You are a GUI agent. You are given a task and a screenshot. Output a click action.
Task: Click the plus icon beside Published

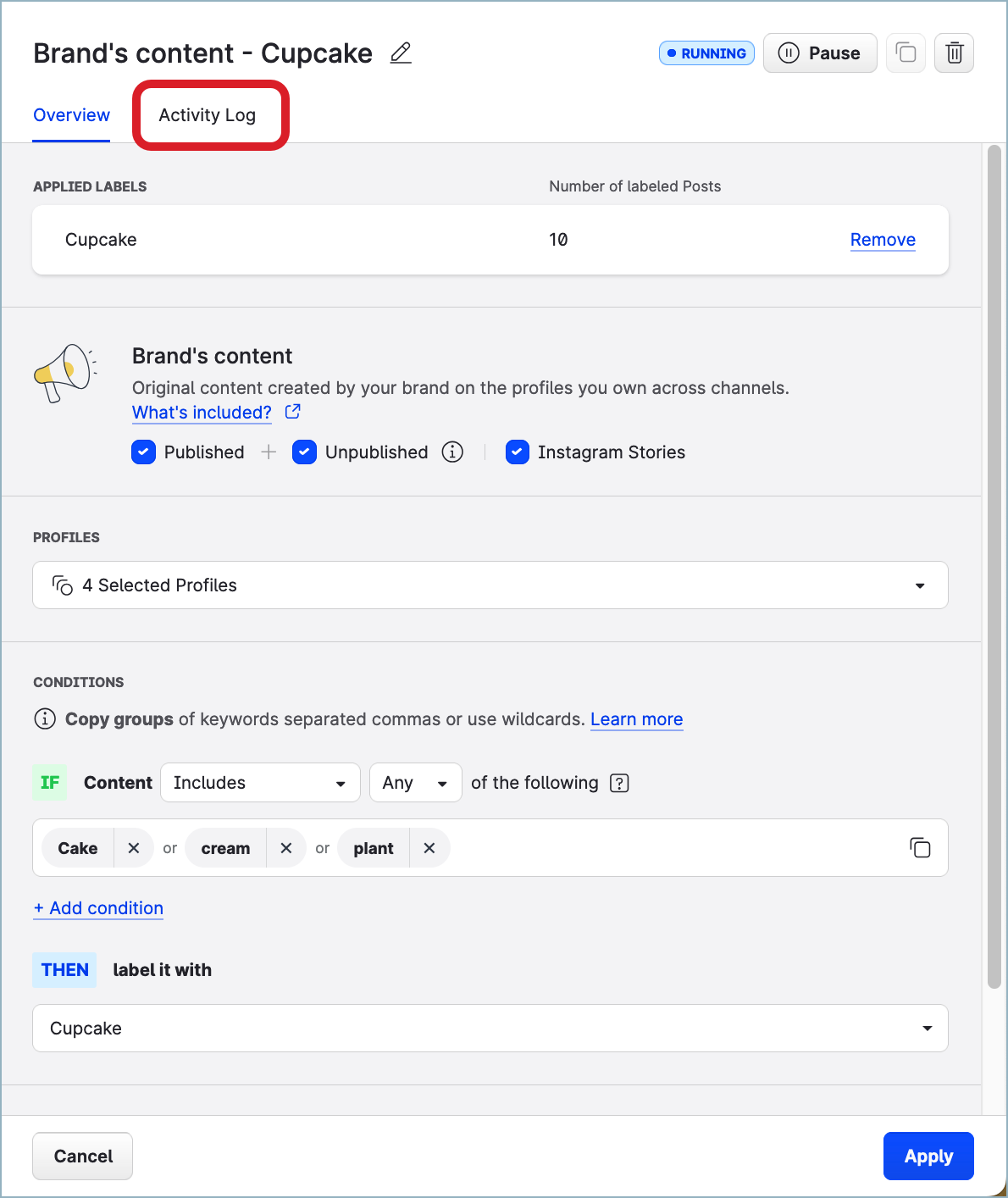point(269,452)
